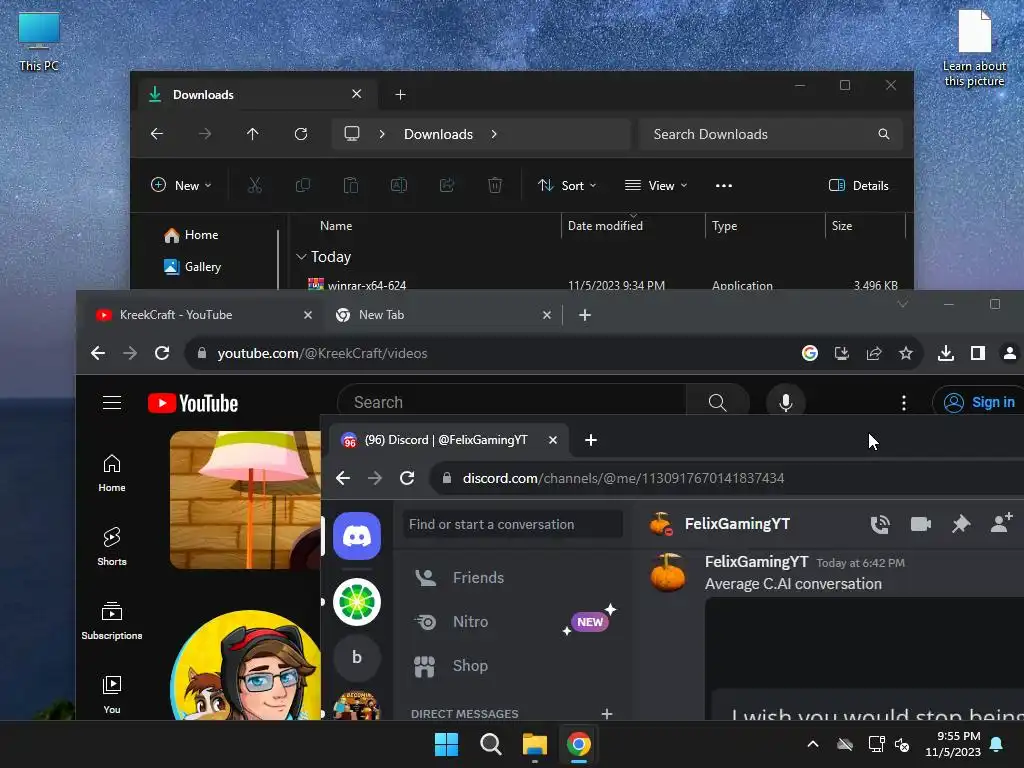Toggle Chrome side panel icon

tap(978, 353)
